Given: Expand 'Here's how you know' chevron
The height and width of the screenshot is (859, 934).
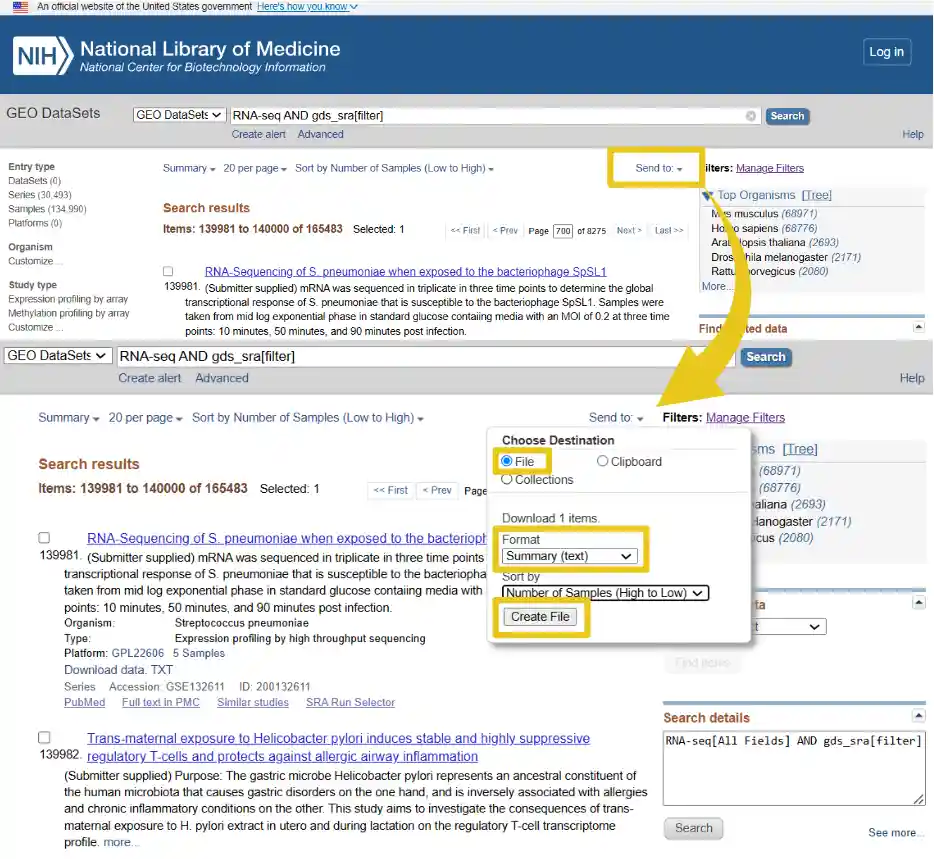Looking at the screenshot, I should 354,7.
